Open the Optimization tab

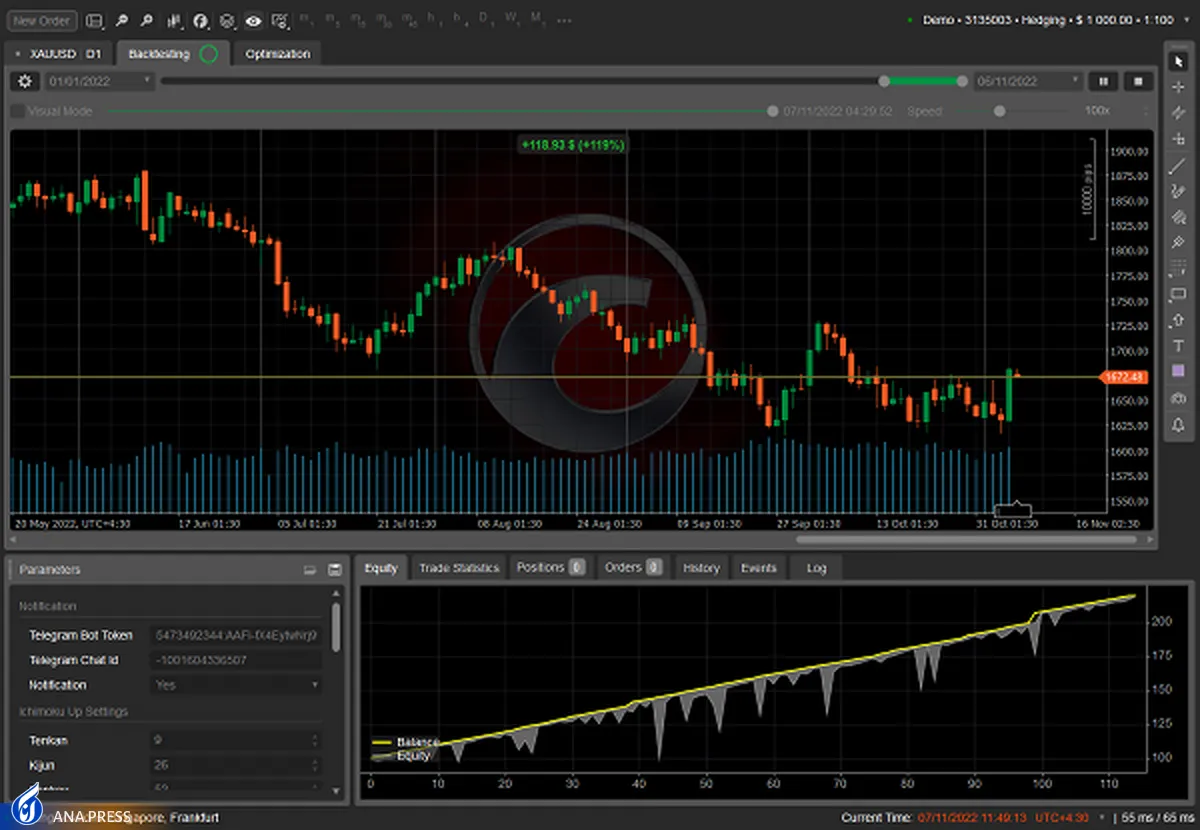pyautogui.click(x=277, y=54)
